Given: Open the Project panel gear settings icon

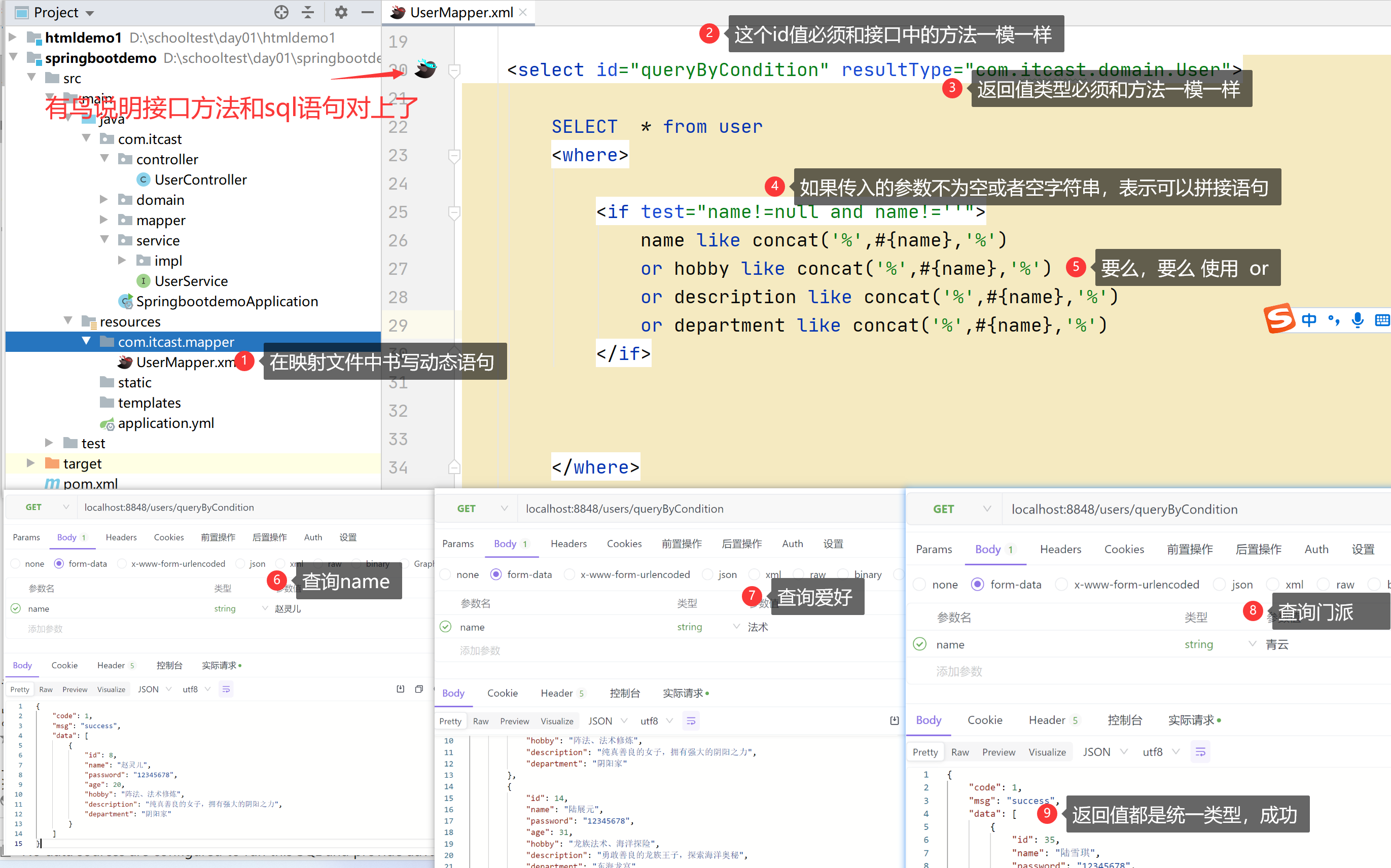Looking at the screenshot, I should pos(341,12).
